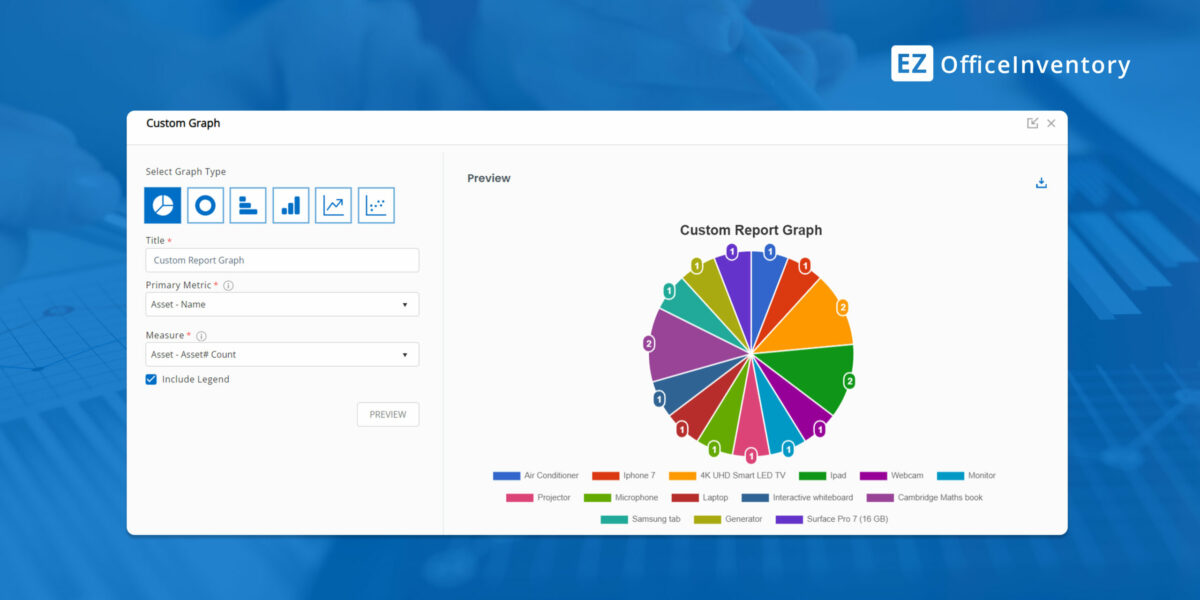Open the Custom Graph dialog in a new window

[1032, 123]
